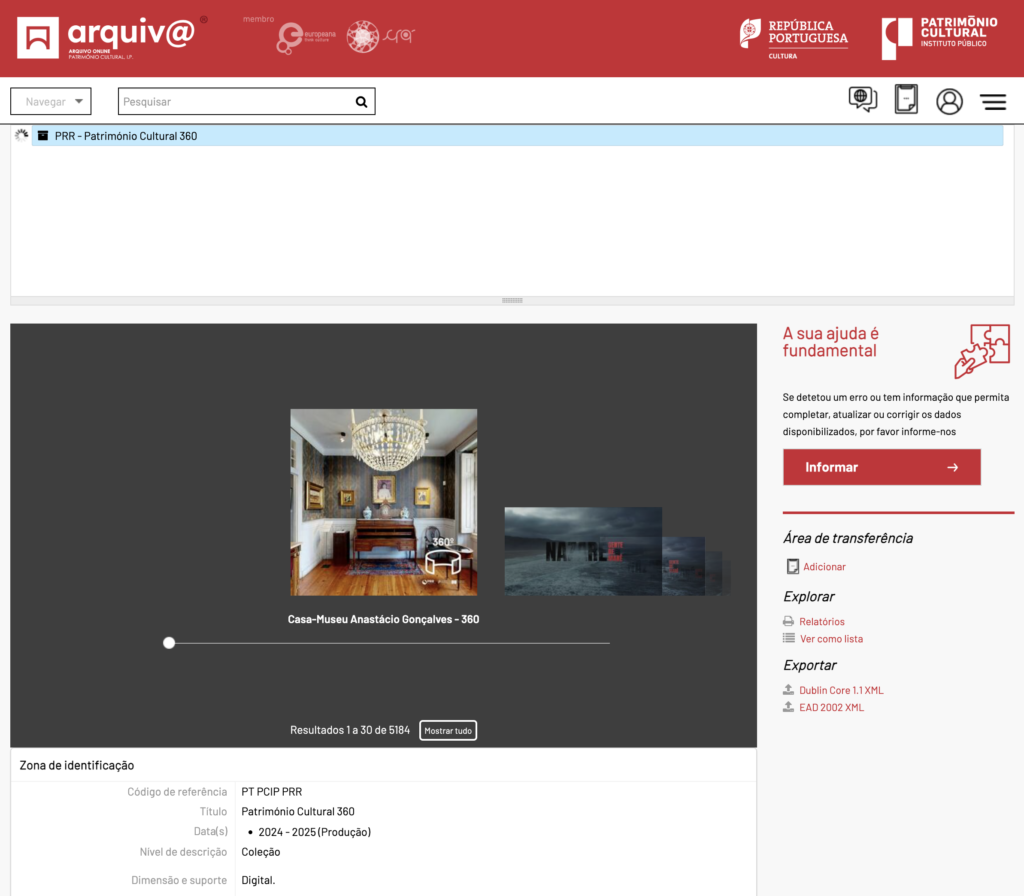Click the carousel slider handle
The height and width of the screenshot is (896, 1024).
(x=169, y=643)
